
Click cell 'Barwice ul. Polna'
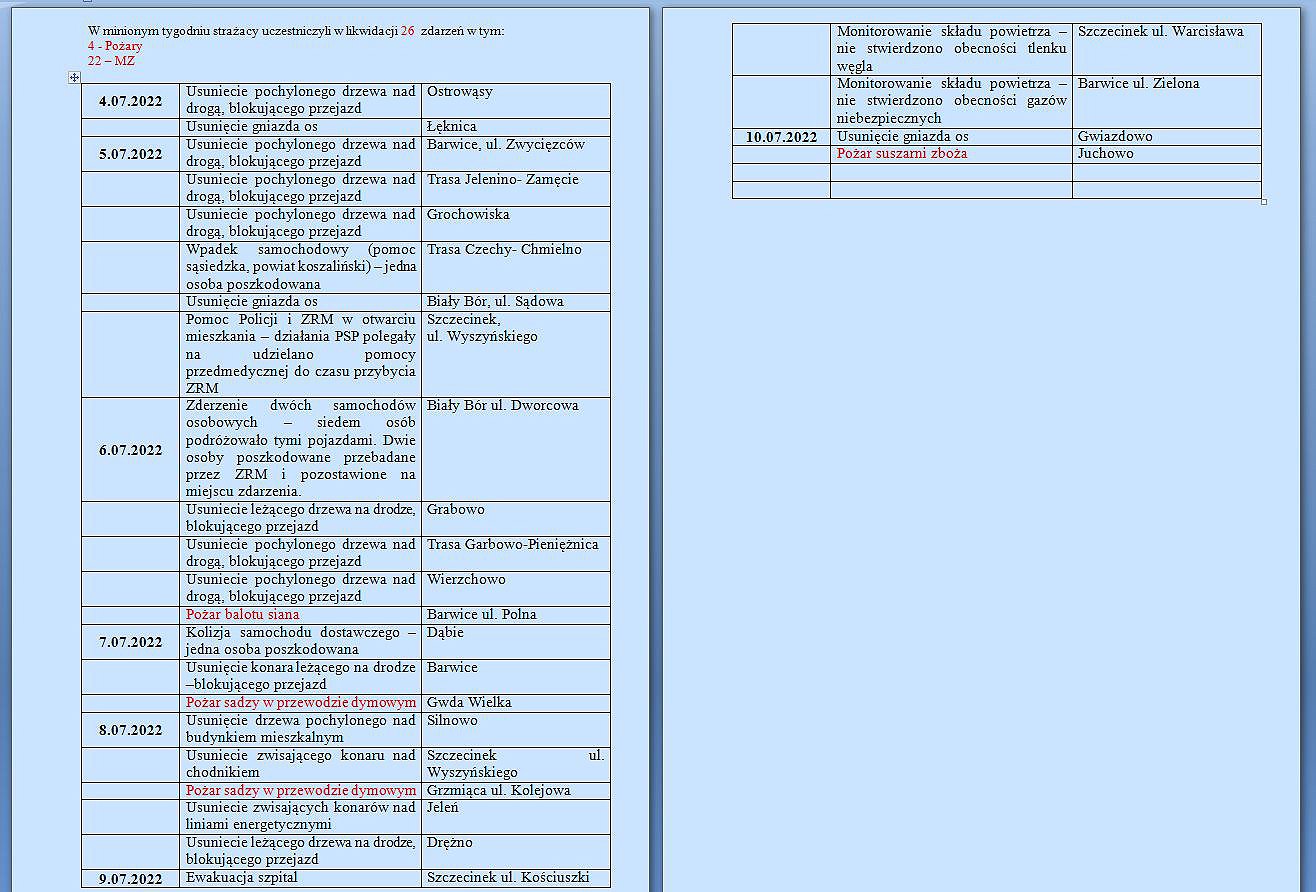515,615
